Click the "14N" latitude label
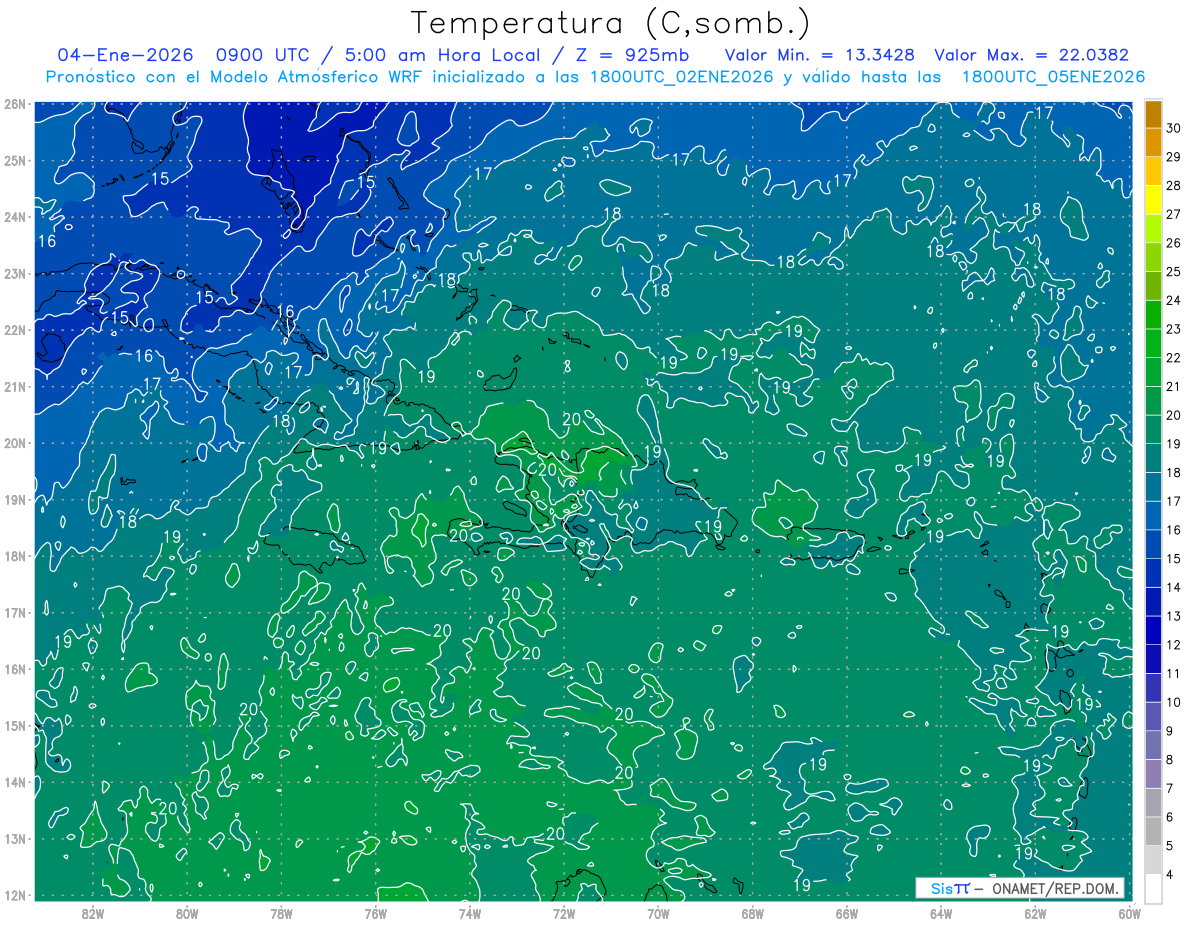1200x927 pixels. 14,782
